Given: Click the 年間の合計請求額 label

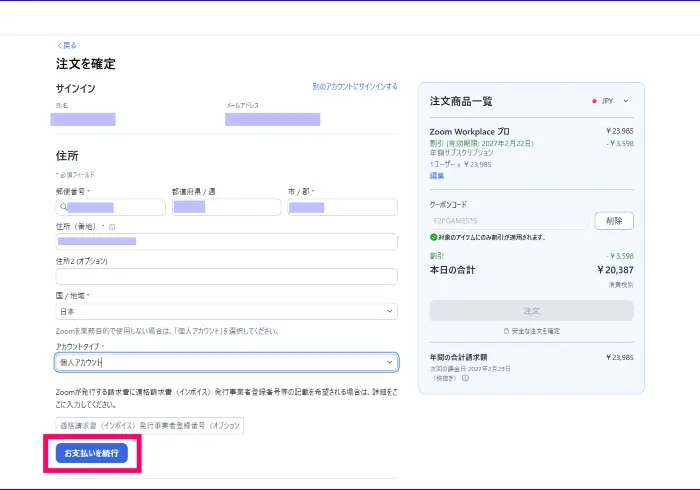Looking at the screenshot, I should [x=458, y=357].
